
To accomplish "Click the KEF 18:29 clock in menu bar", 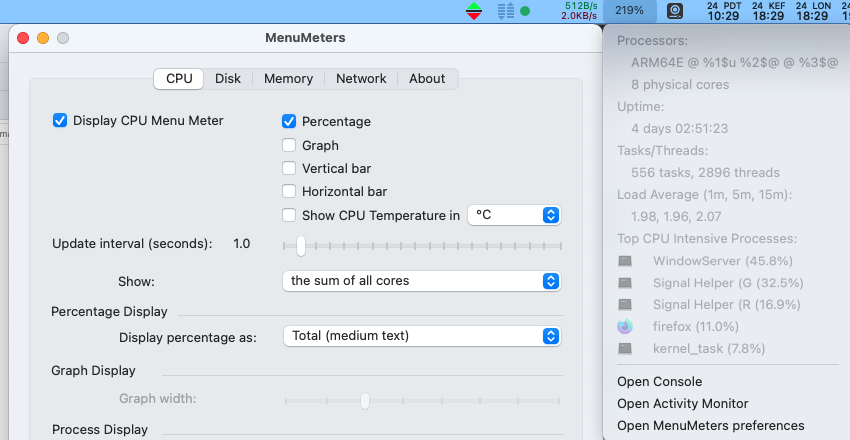I will point(768,11).
